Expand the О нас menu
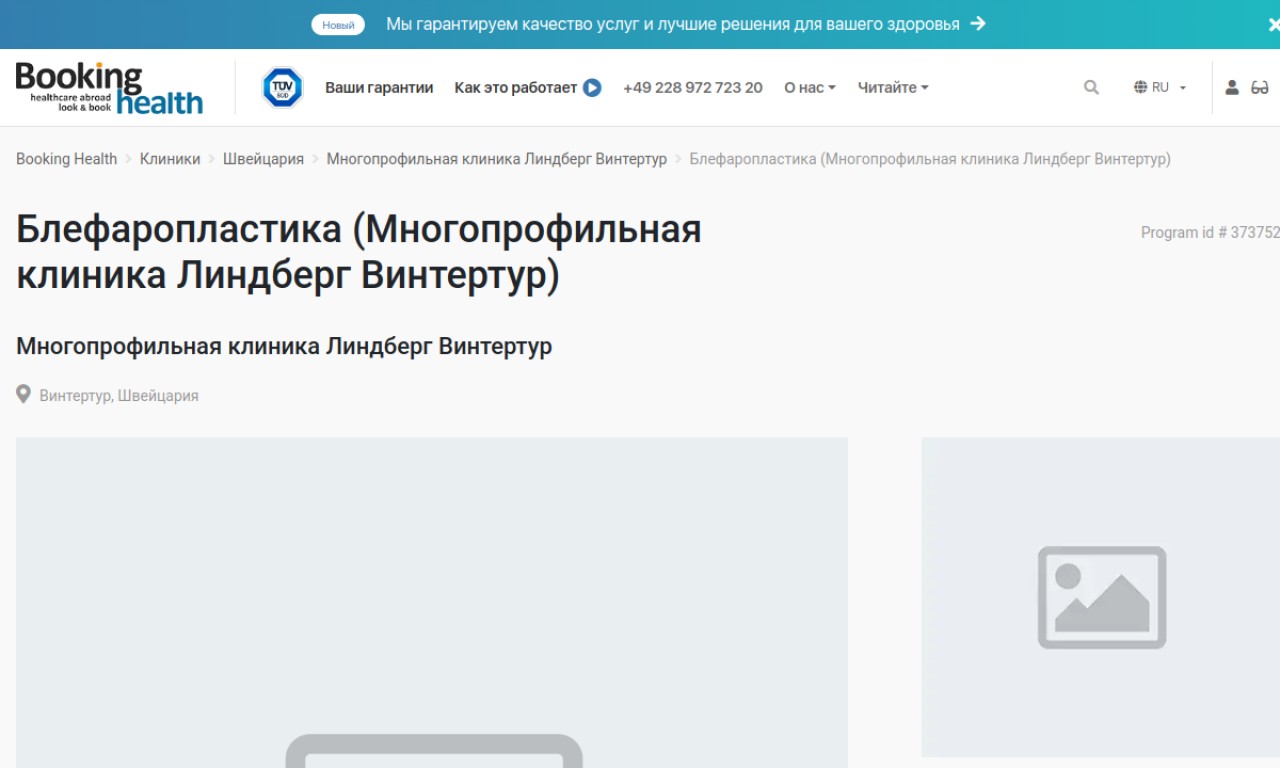 coord(810,88)
